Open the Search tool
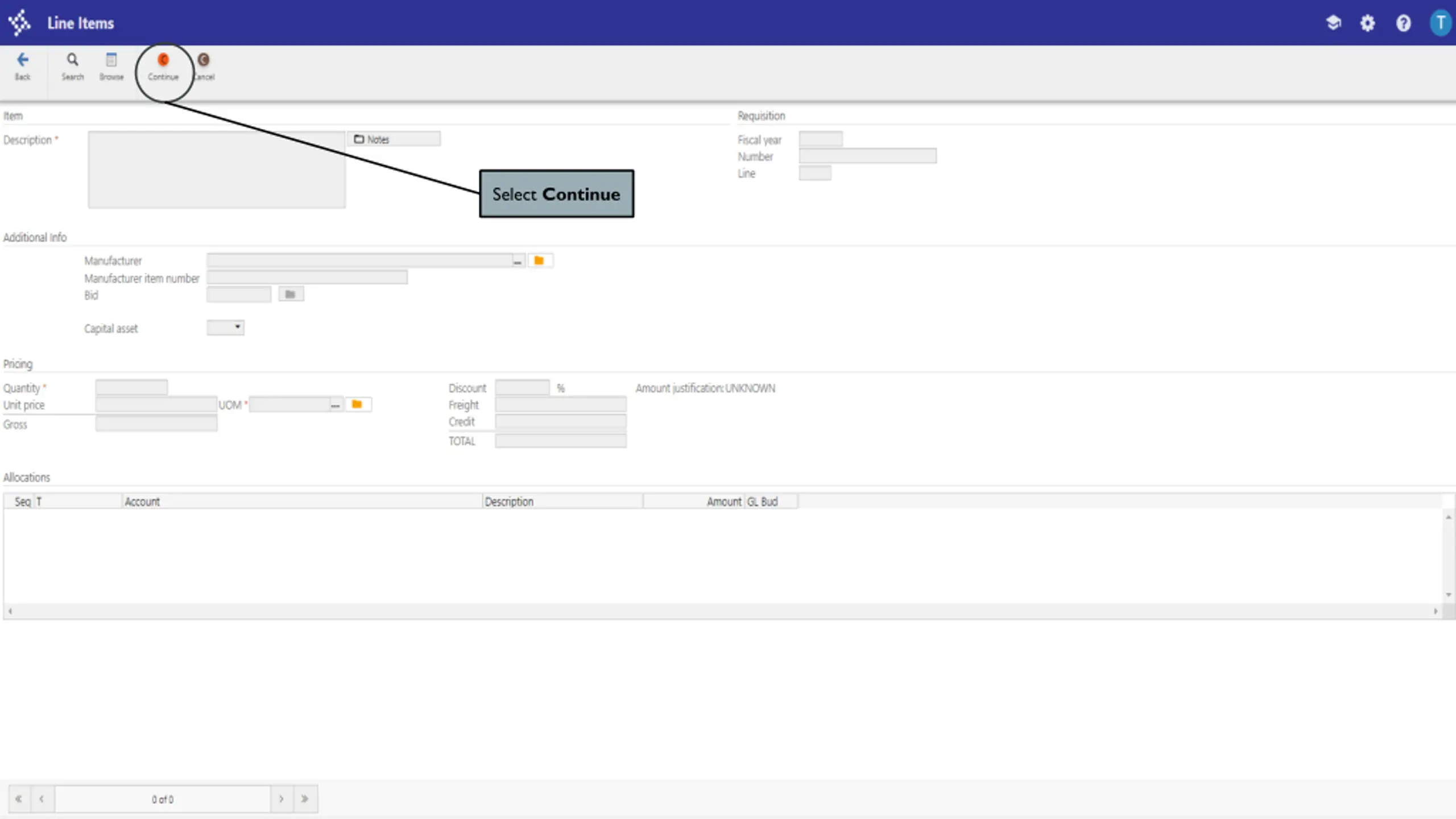1456x819 pixels. coord(72,67)
